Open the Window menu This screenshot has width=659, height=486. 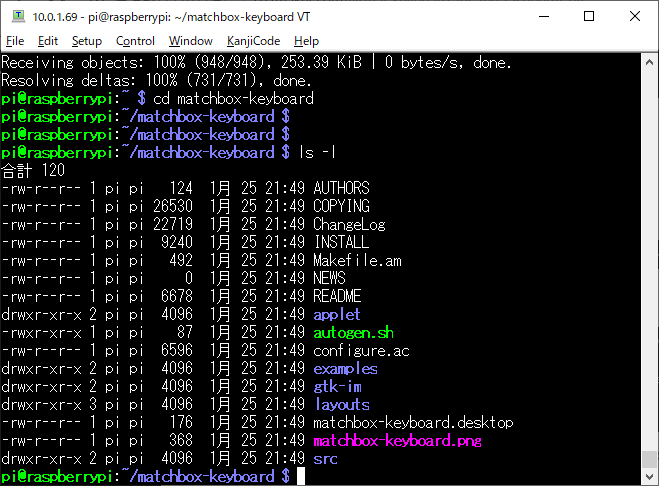(190, 41)
